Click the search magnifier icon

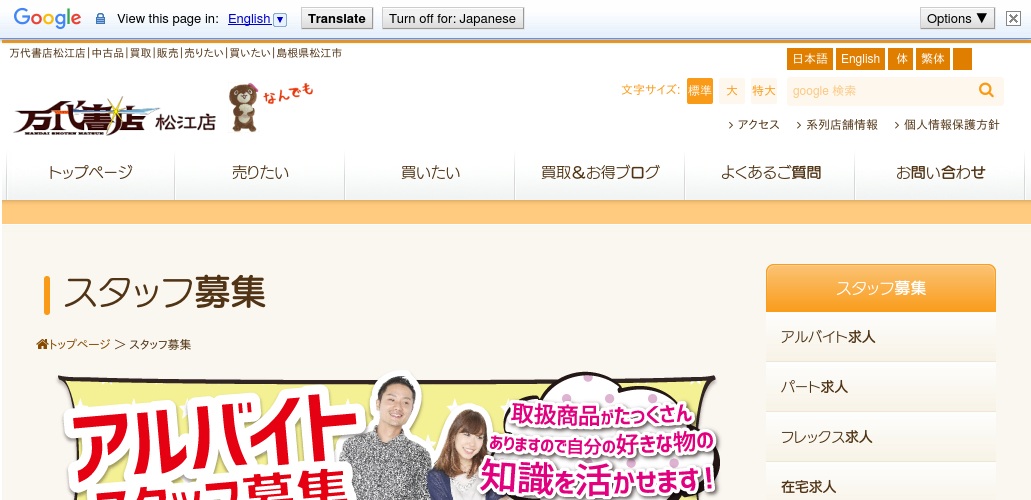tap(986, 91)
